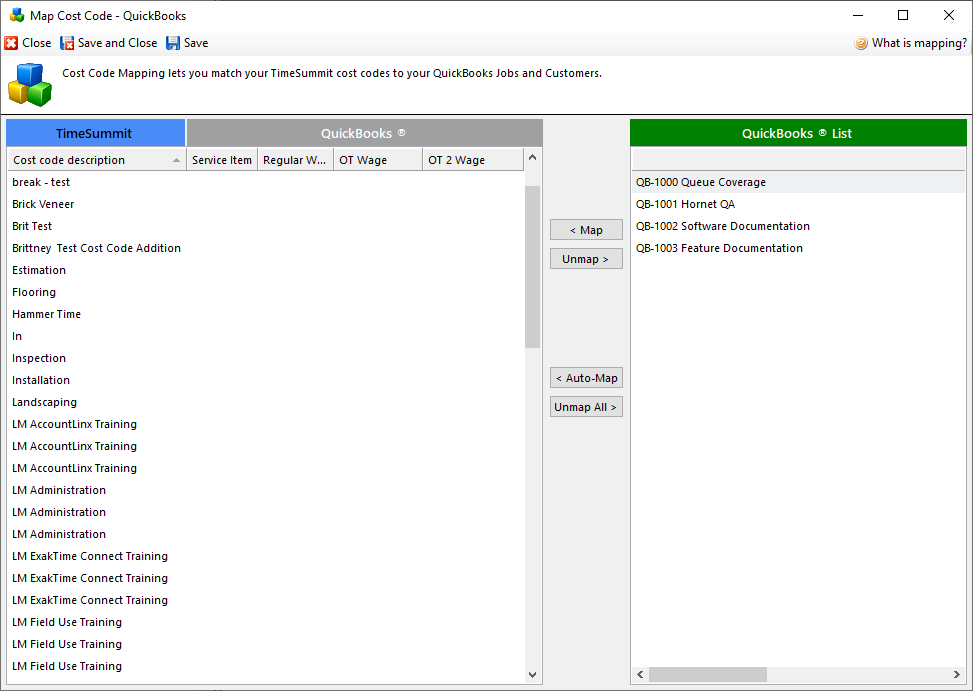973x691 pixels.
Task: Maximize the Map Cost Code window
Action: [x=903, y=15]
